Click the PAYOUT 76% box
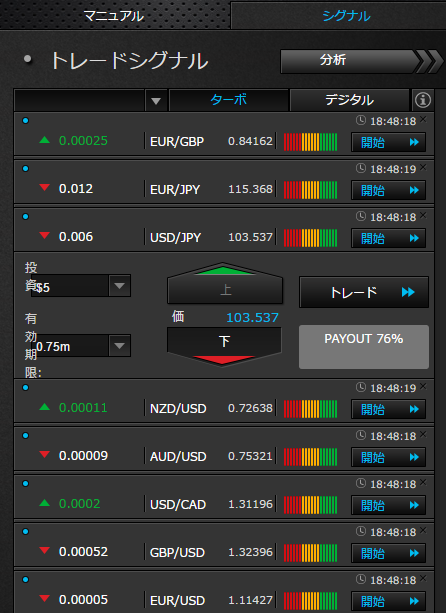The width and height of the screenshot is (446, 613). pyautogui.click(x=364, y=347)
